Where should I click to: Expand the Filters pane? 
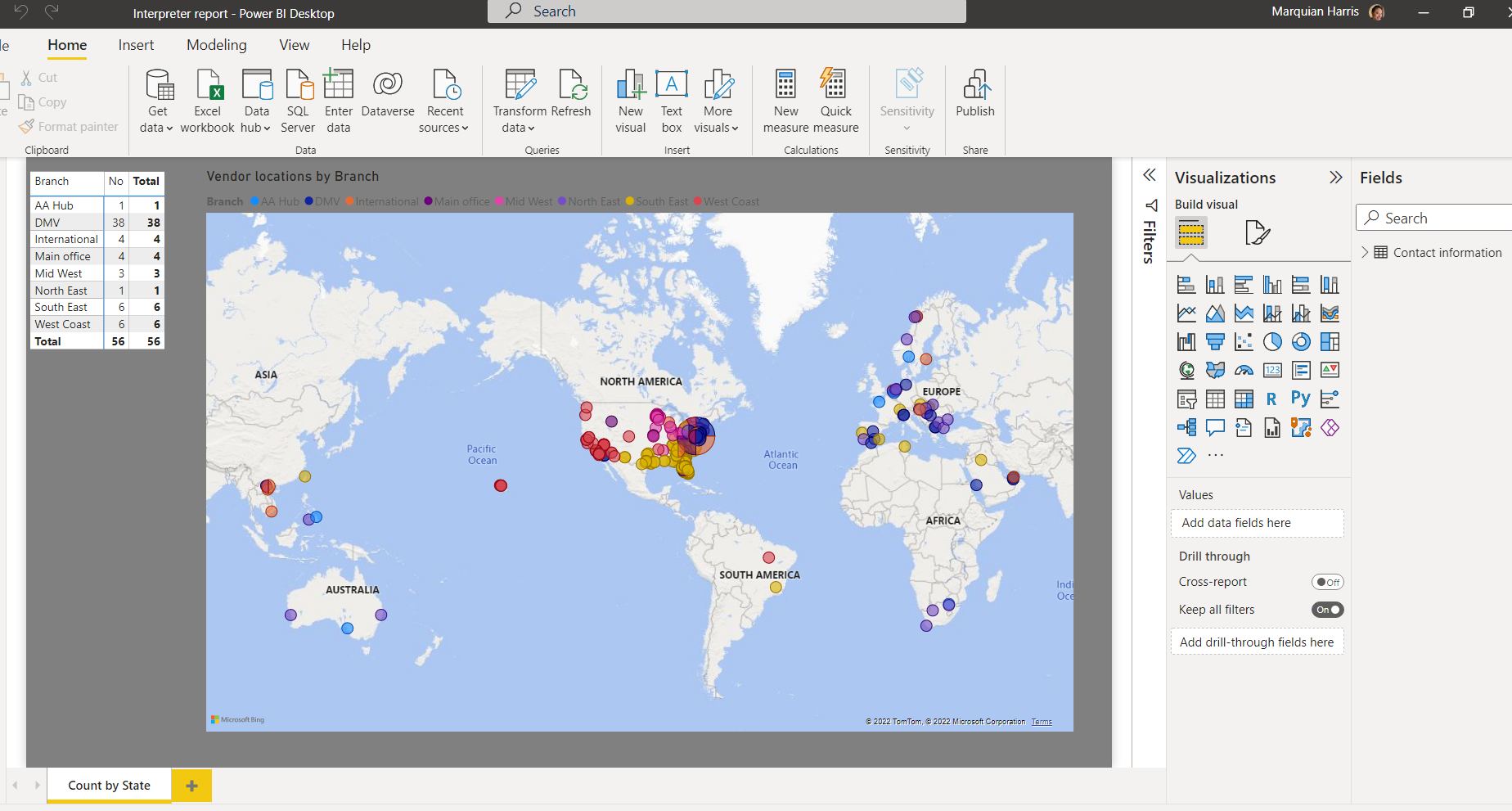point(1150,175)
